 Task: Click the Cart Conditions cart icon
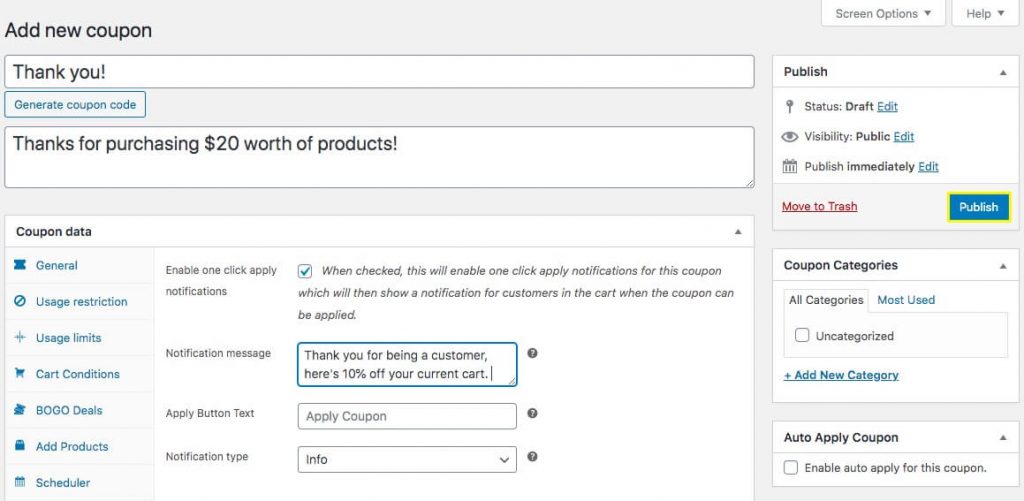point(20,374)
